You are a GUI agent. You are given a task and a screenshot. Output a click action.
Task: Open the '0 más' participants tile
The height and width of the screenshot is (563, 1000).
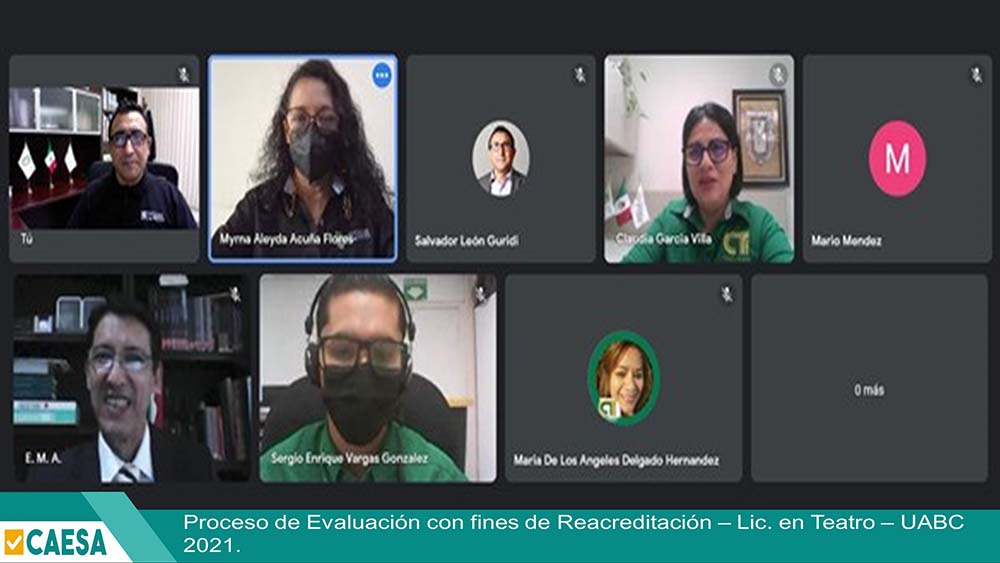[x=869, y=378]
